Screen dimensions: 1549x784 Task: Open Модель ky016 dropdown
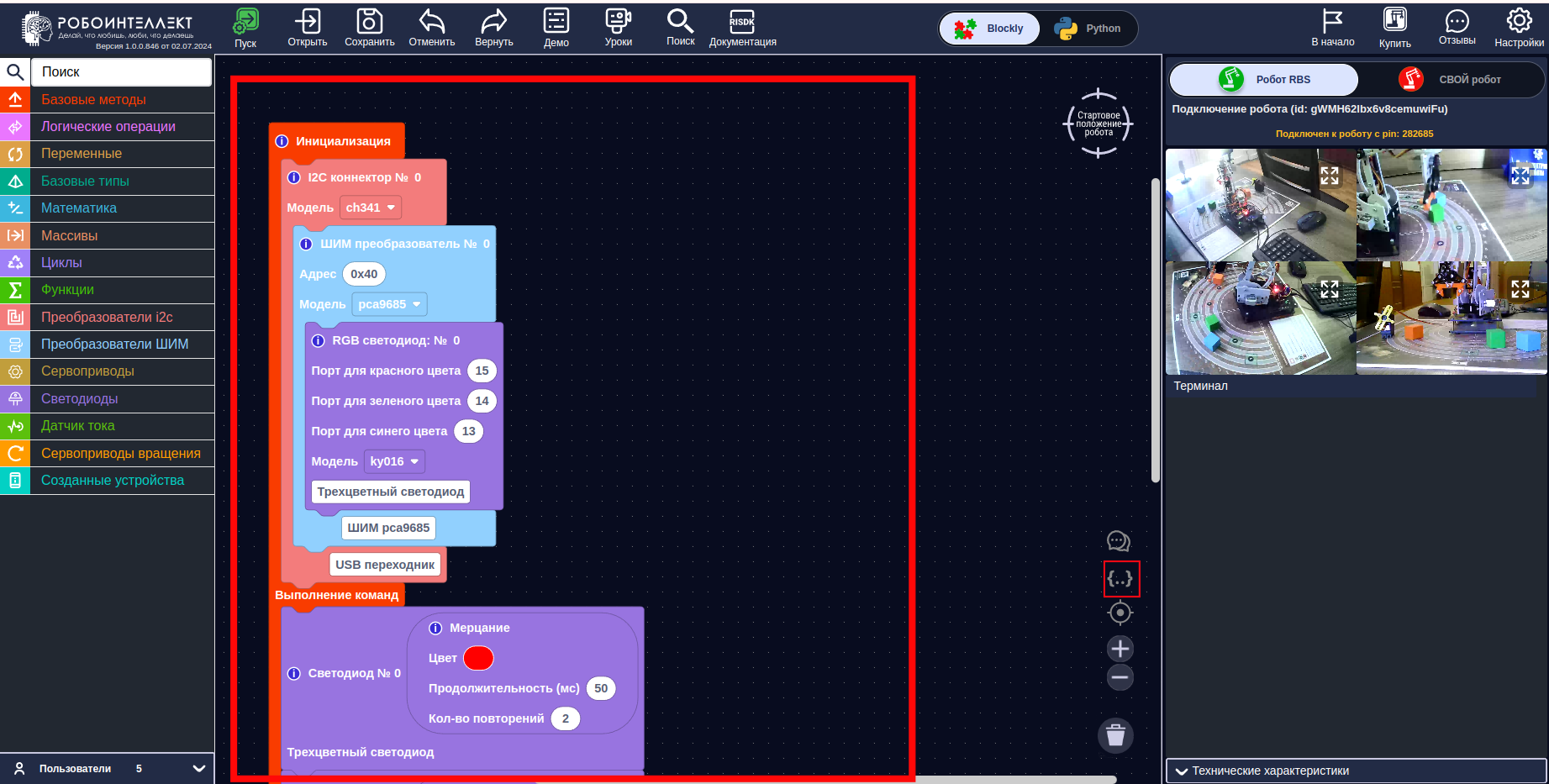tap(394, 461)
